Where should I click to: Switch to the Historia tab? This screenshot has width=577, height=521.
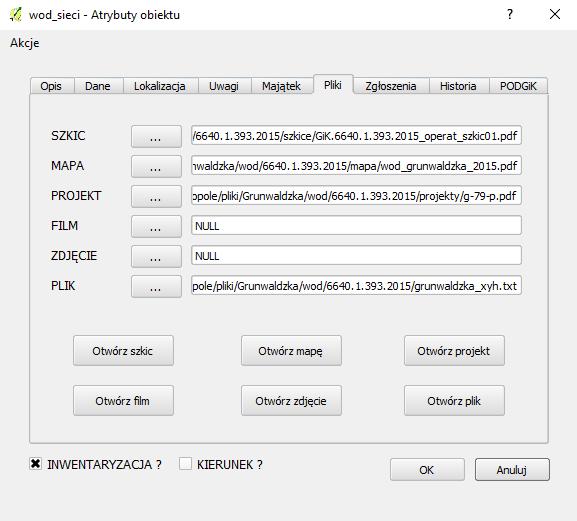pos(458,86)
